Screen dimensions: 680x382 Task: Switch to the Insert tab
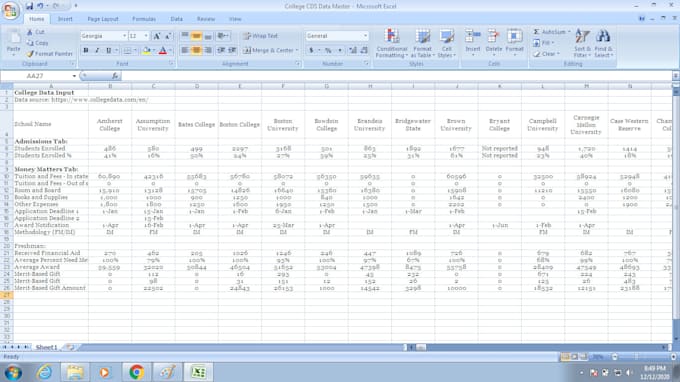pyautogui.click(x=65, y=19)
